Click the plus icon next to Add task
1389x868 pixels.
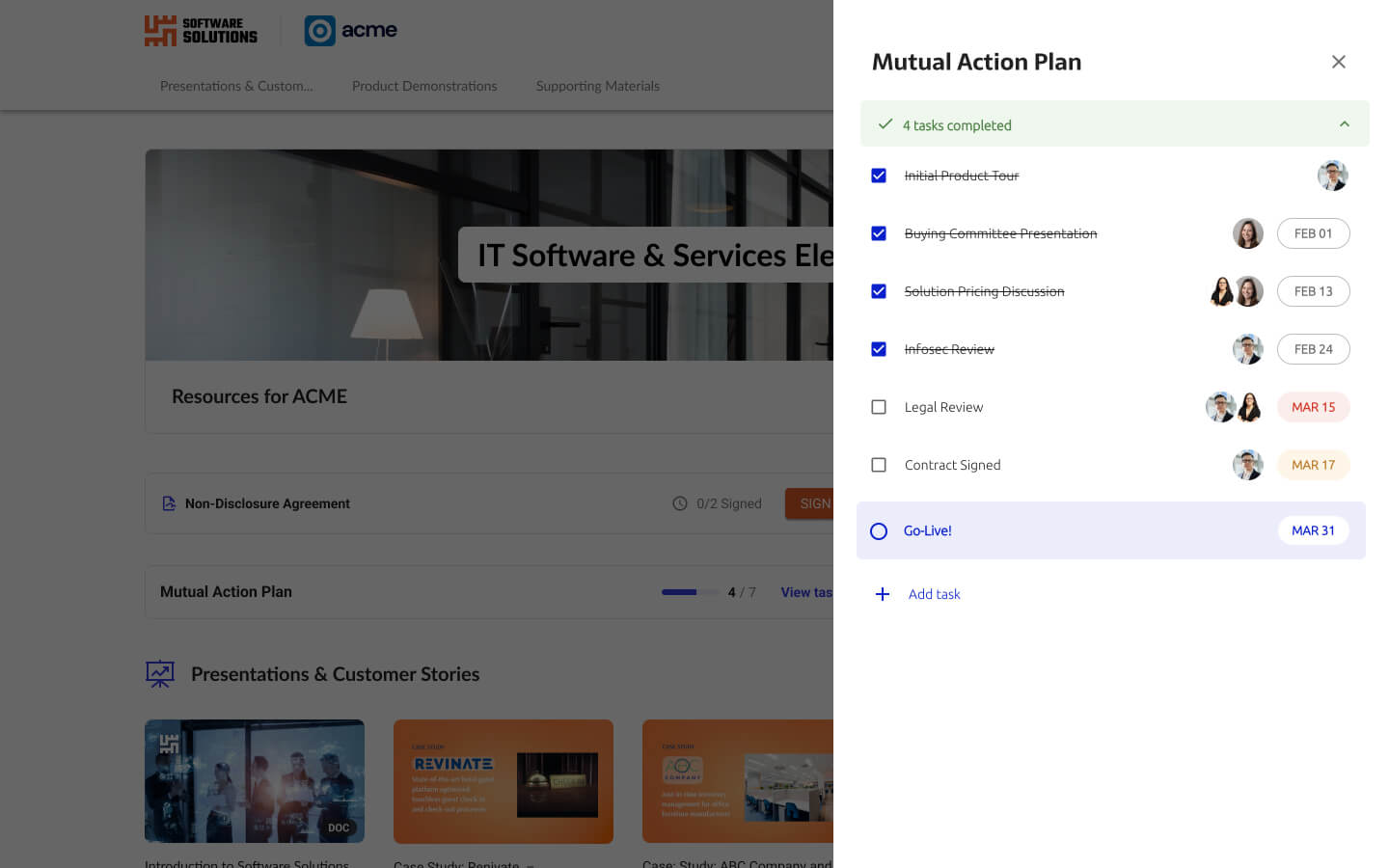[882, 594]
